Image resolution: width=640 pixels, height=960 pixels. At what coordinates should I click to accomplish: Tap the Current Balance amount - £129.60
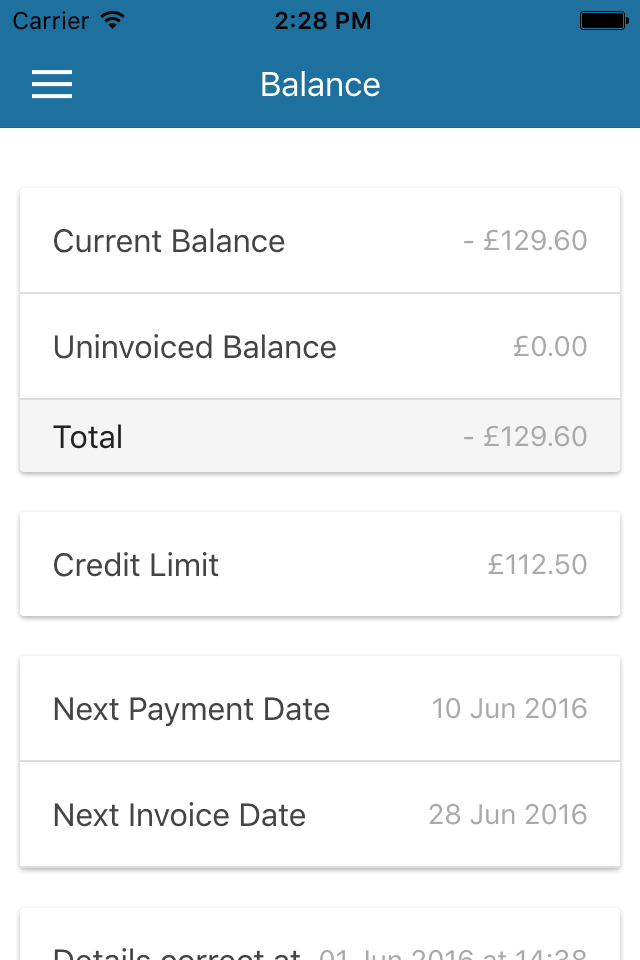pos(525,241)
